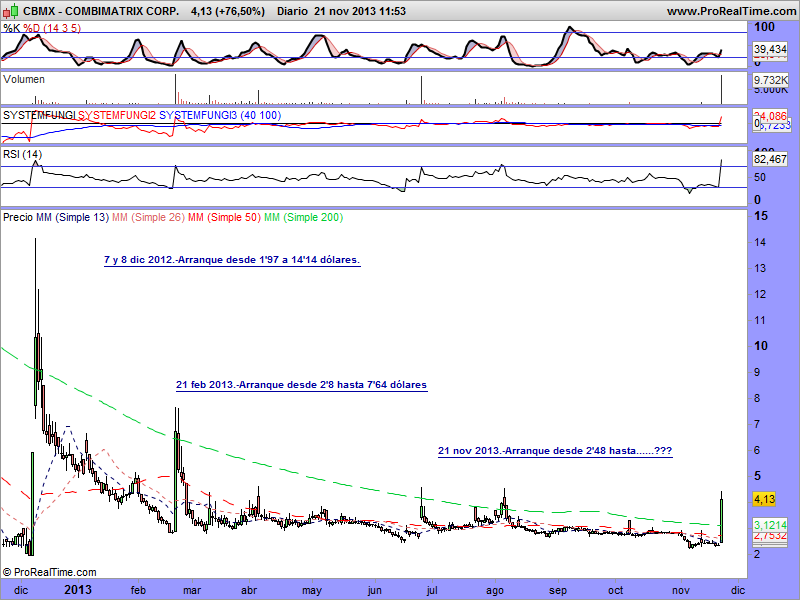Click the abr month on time axis

click(x=249, y=590)
